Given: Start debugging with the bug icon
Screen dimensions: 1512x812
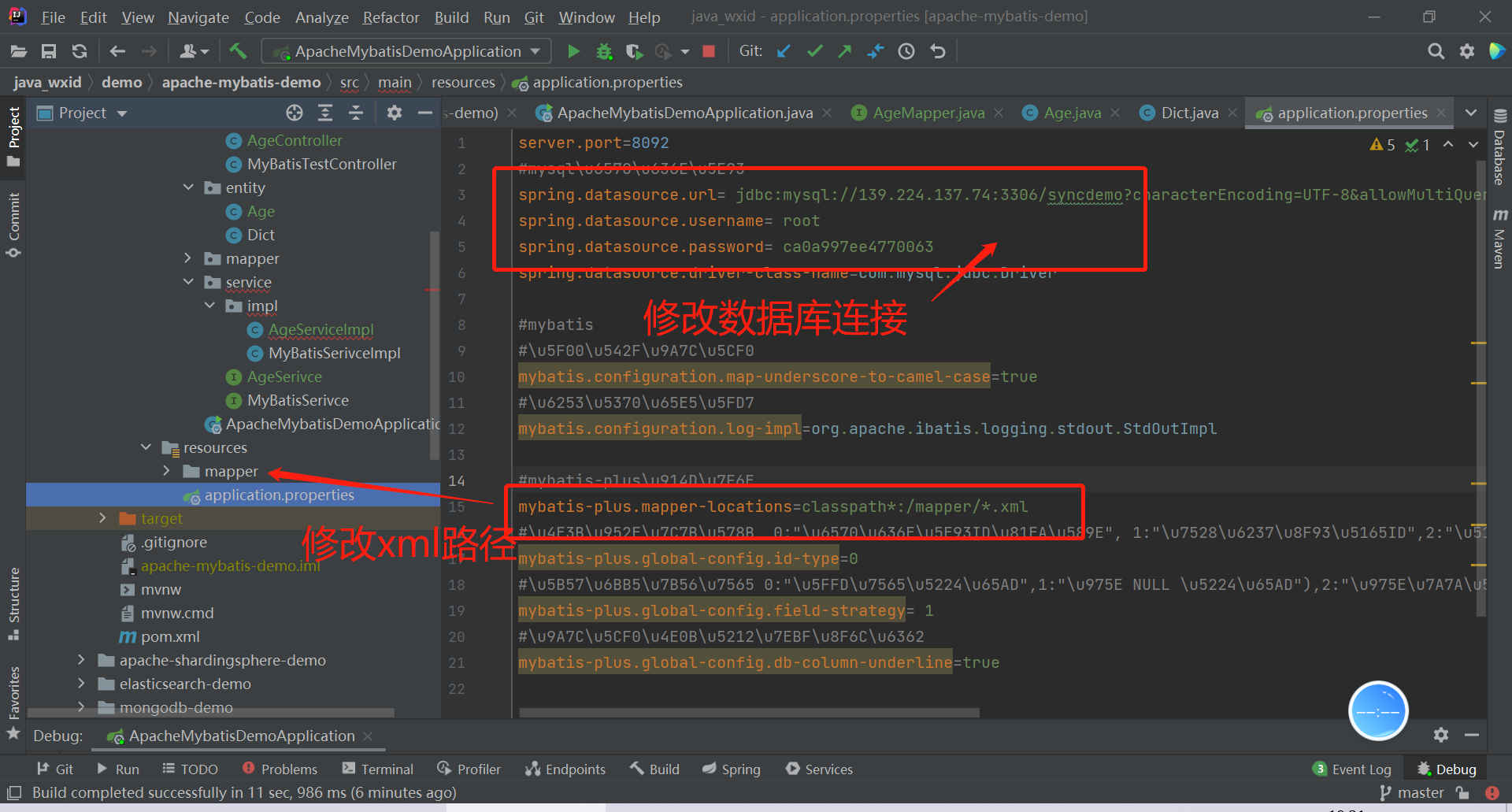Looking at the screenshot, I should tap(604, 51).
